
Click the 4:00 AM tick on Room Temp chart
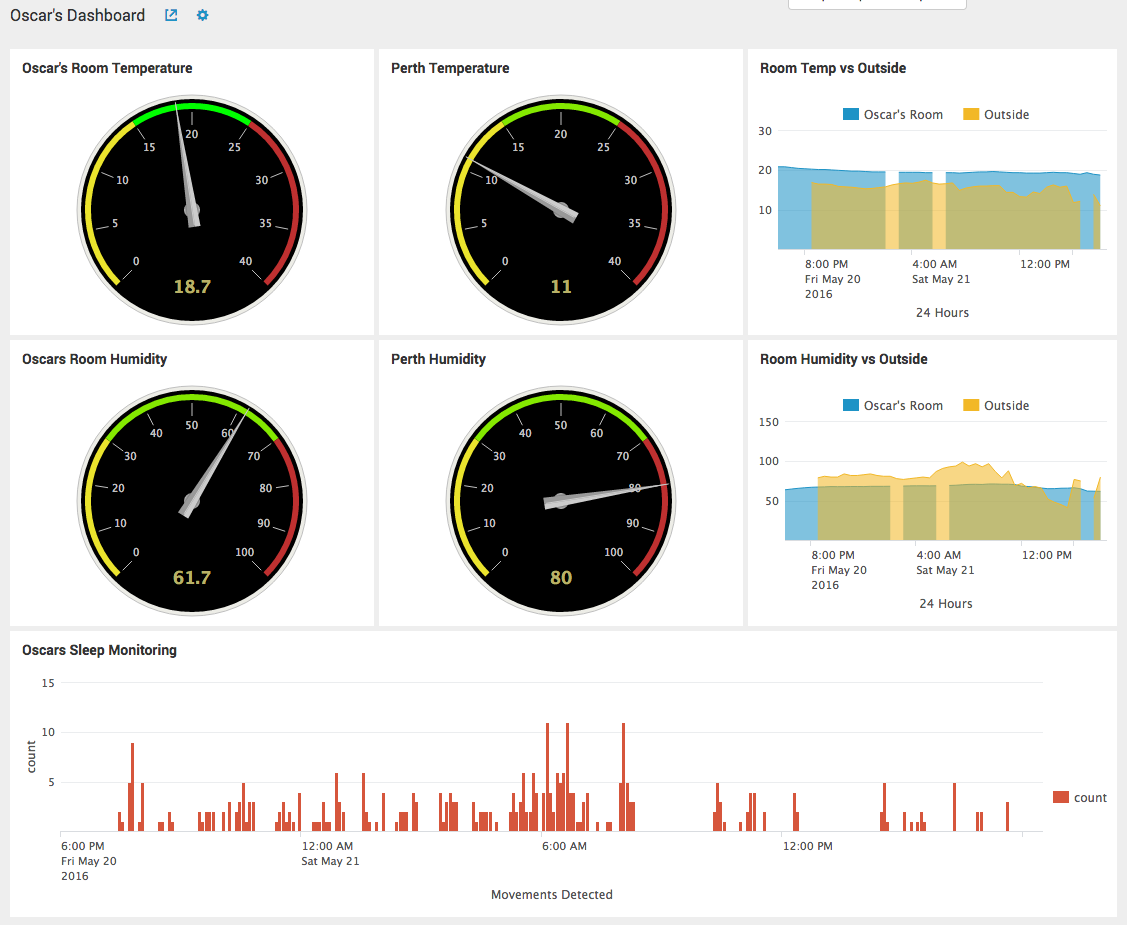[934, 264]
